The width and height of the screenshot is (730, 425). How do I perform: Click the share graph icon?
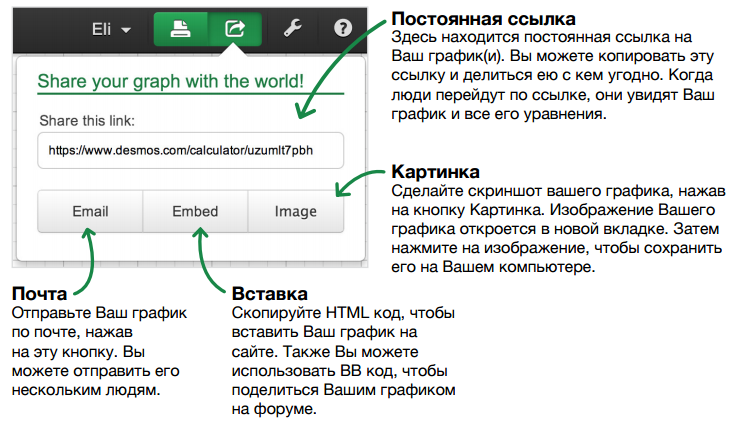click(x=235, y=29)
